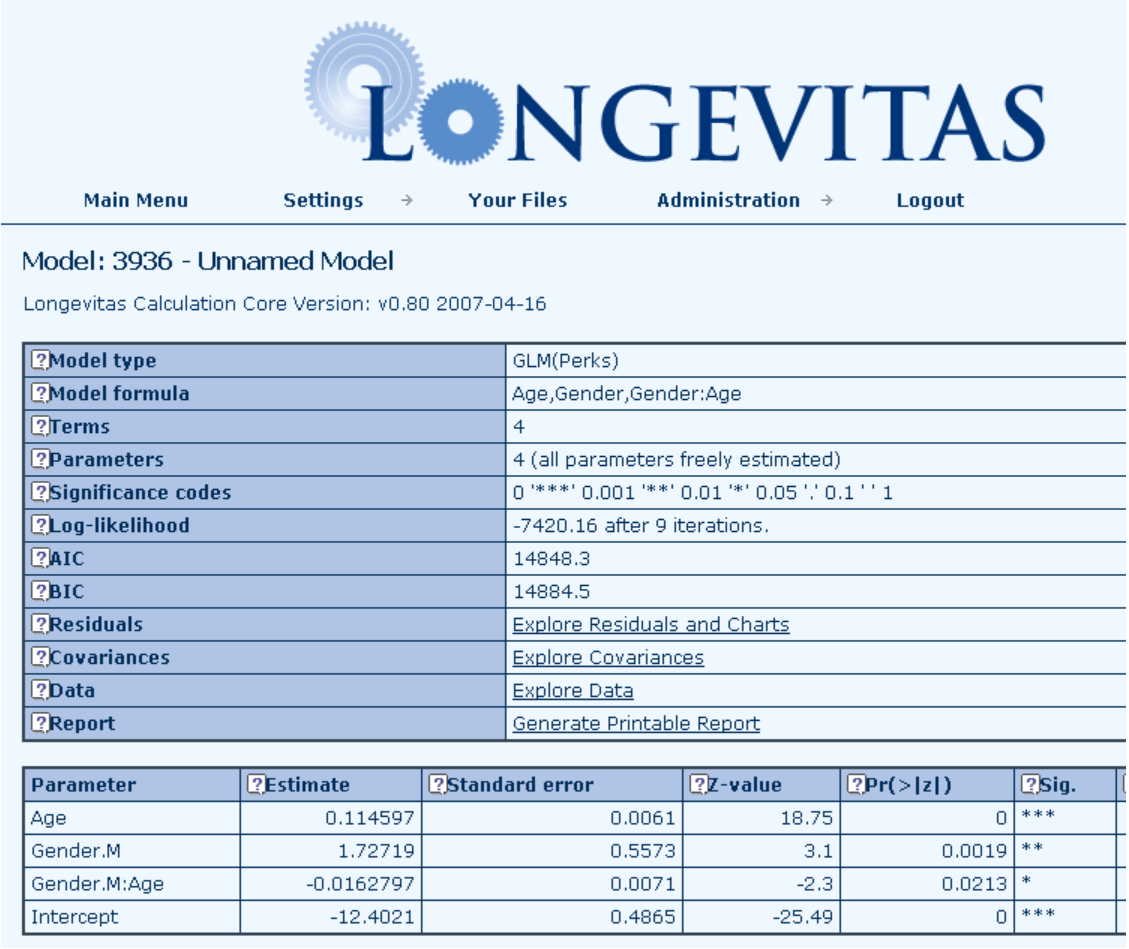Click the Calculation Core Version text

(284, 304)
